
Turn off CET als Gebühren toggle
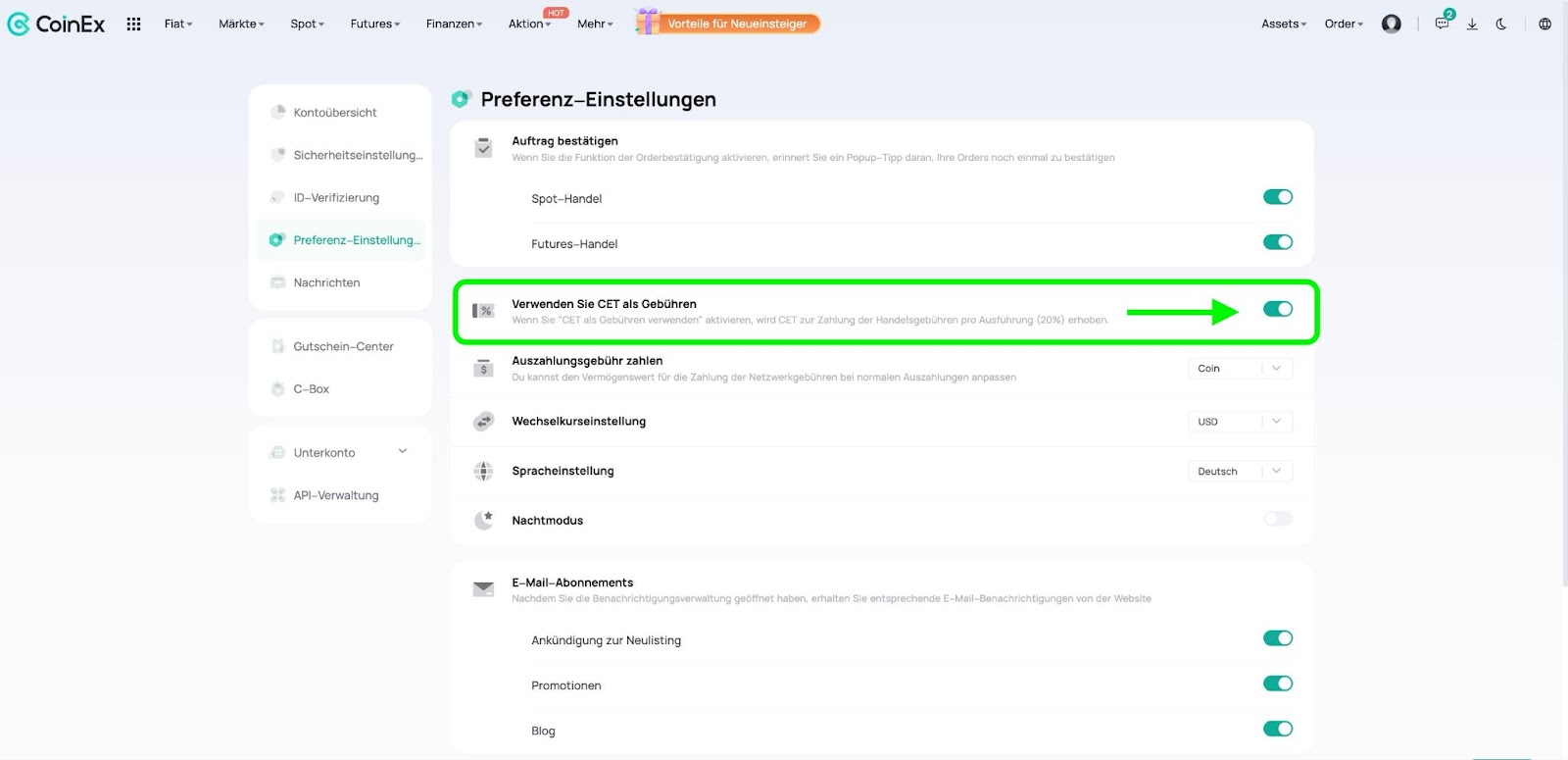click(1278, 309)
